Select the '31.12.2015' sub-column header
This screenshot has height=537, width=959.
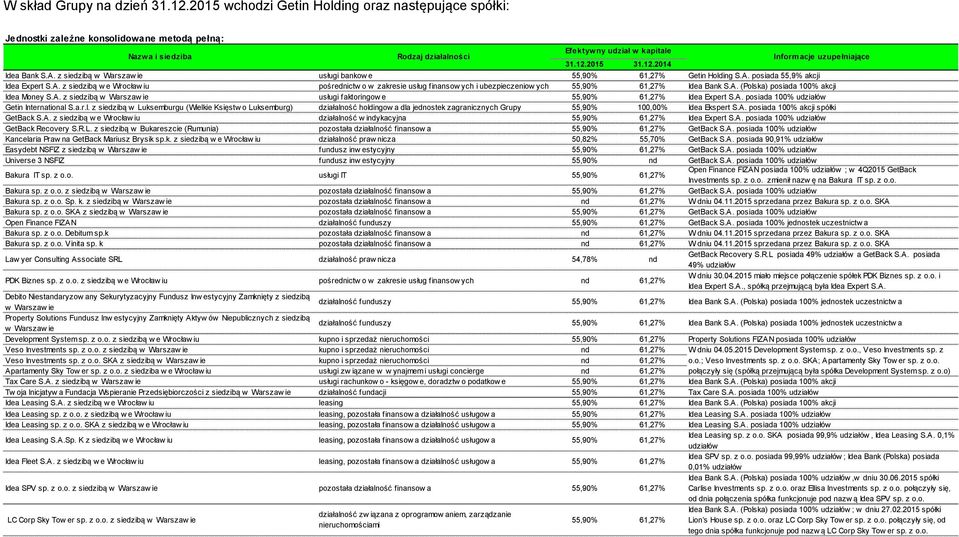pos(584,64)
